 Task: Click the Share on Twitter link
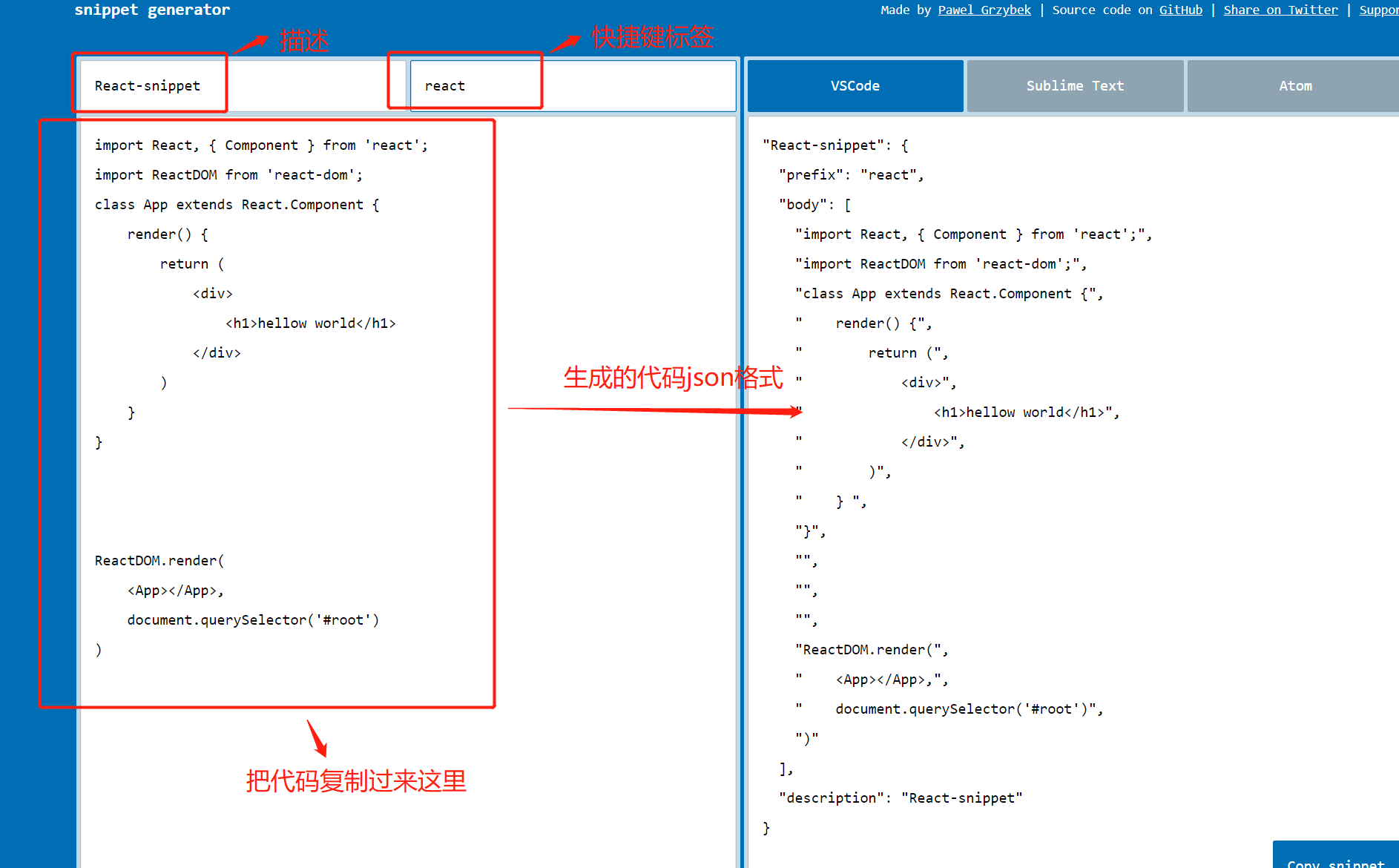[x=1280, y=10]
